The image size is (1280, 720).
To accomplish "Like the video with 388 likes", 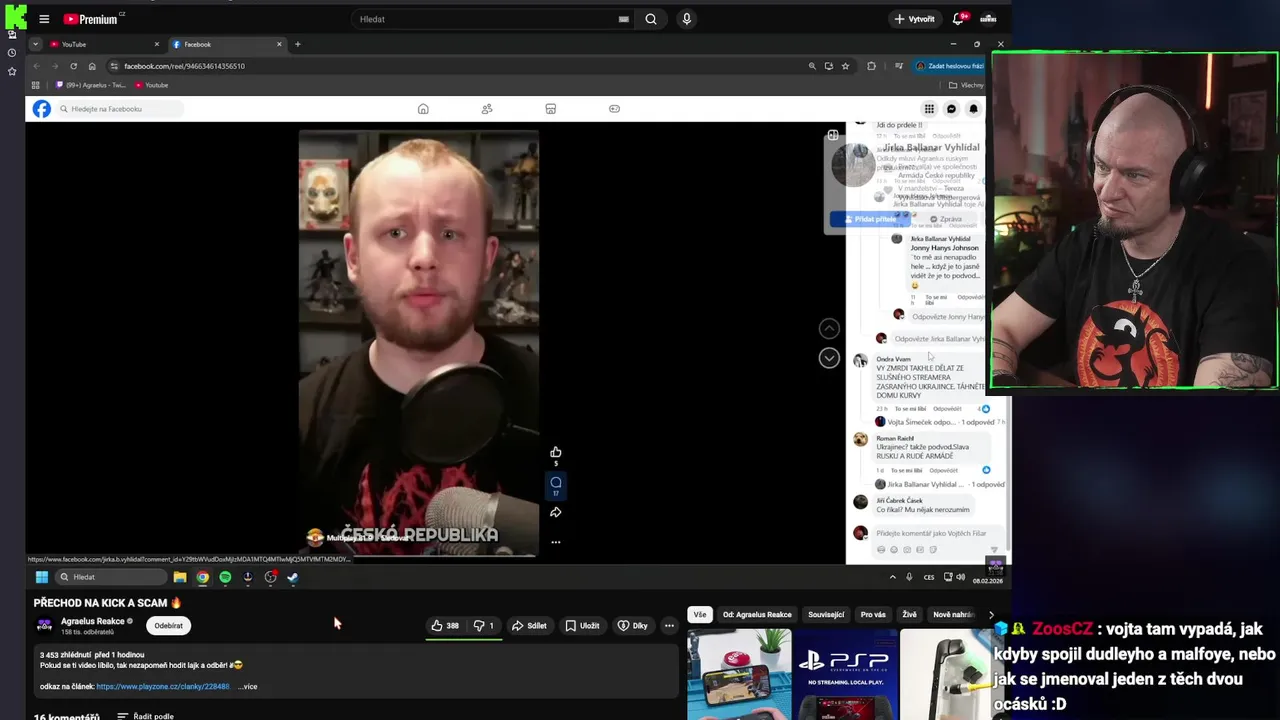I will pyautogui.click(x=445, y=626).
